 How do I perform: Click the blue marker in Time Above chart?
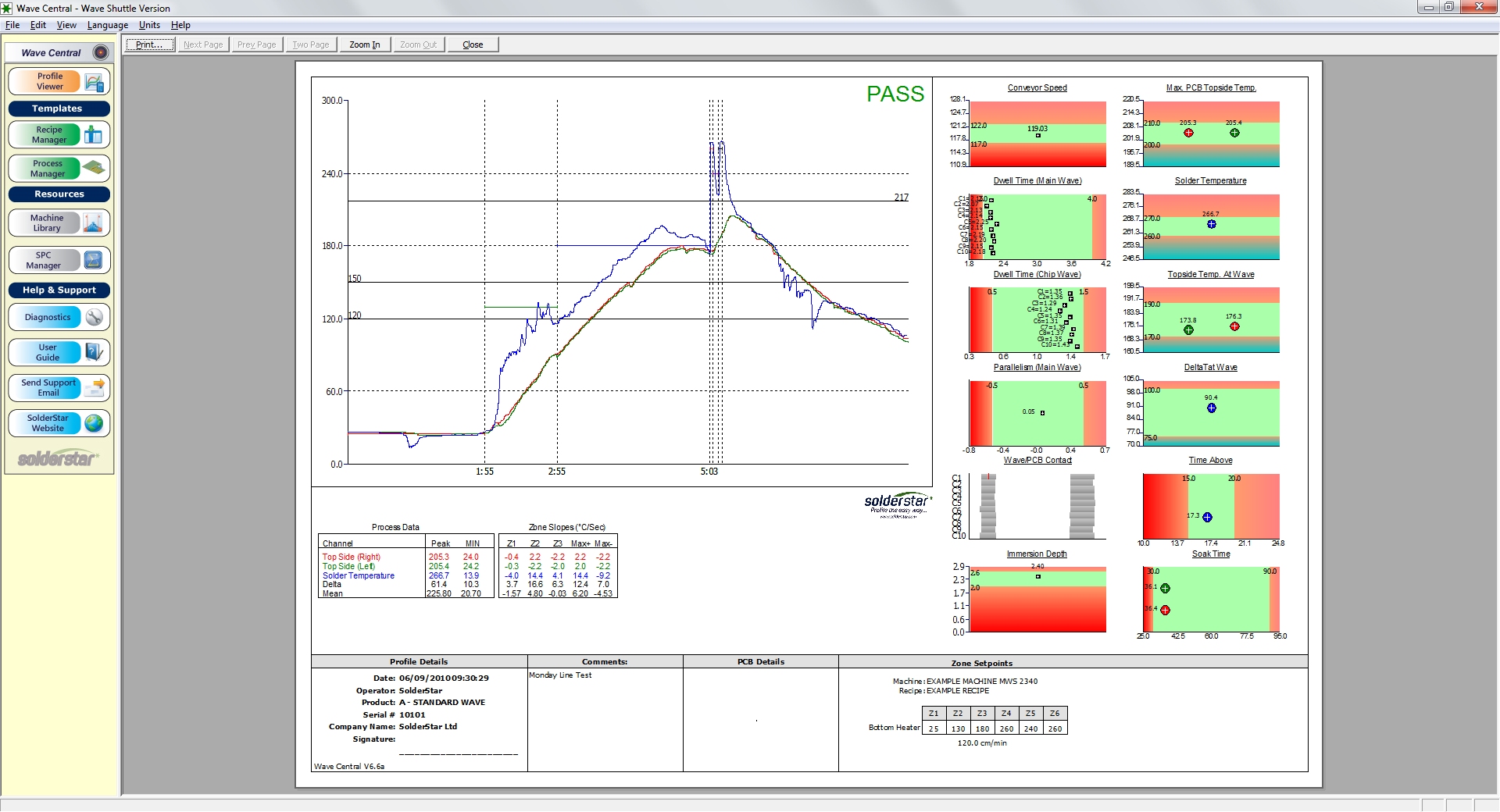pos(1207,517)
